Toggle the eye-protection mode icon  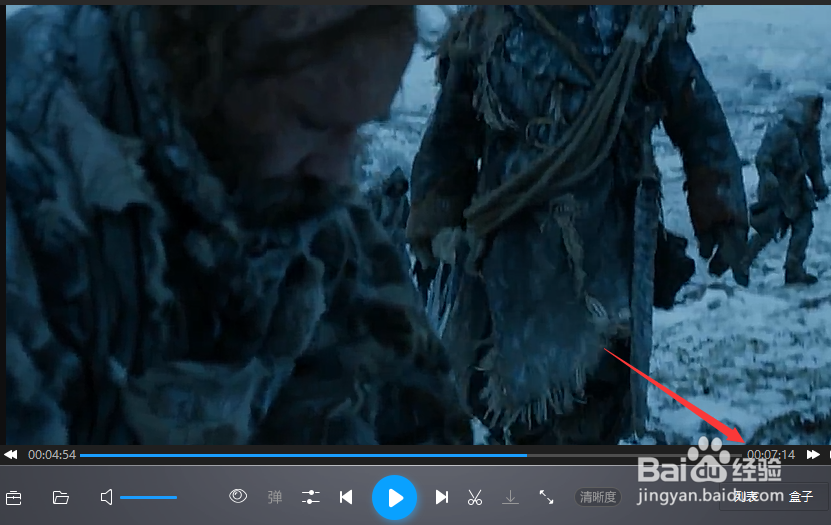coord(238,496)
